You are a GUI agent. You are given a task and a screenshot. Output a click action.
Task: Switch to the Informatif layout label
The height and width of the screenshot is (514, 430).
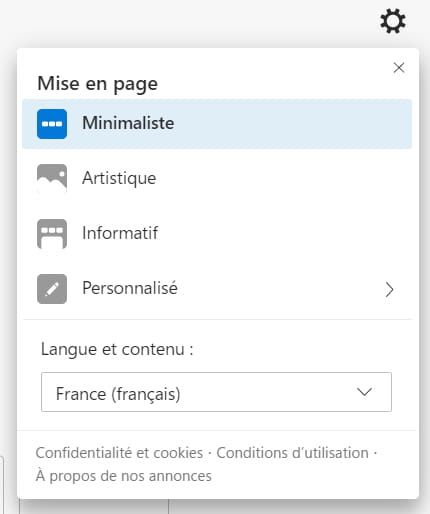point(120,233)
